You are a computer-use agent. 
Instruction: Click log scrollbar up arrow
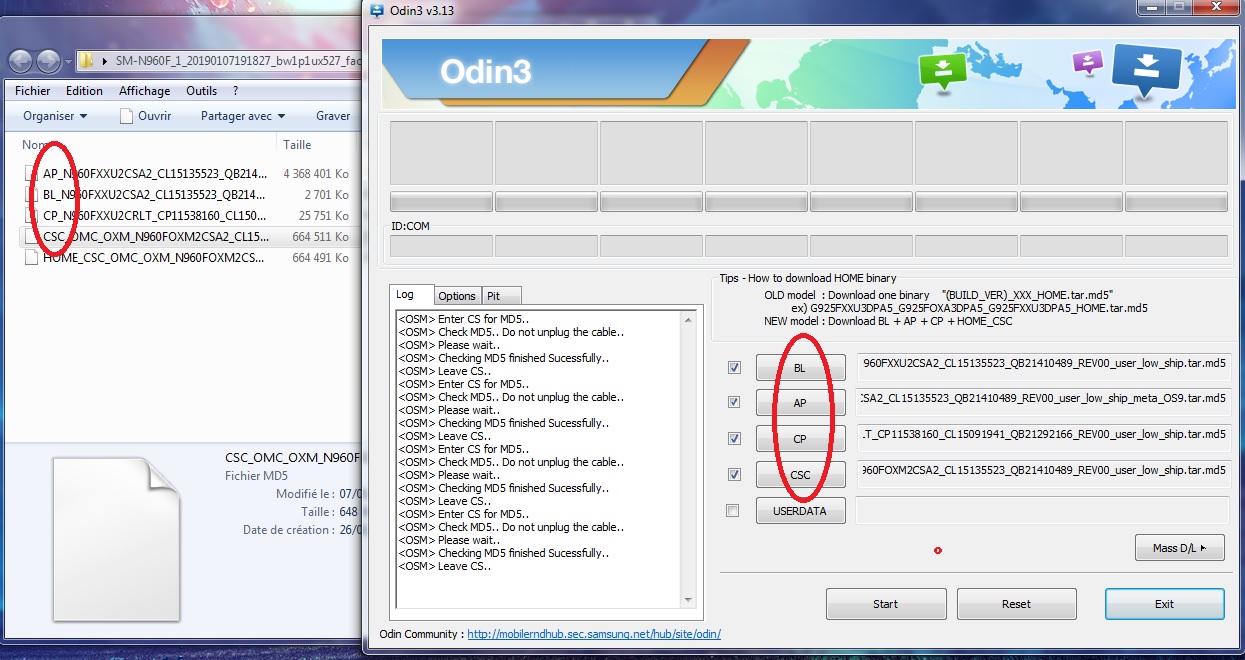688,320
